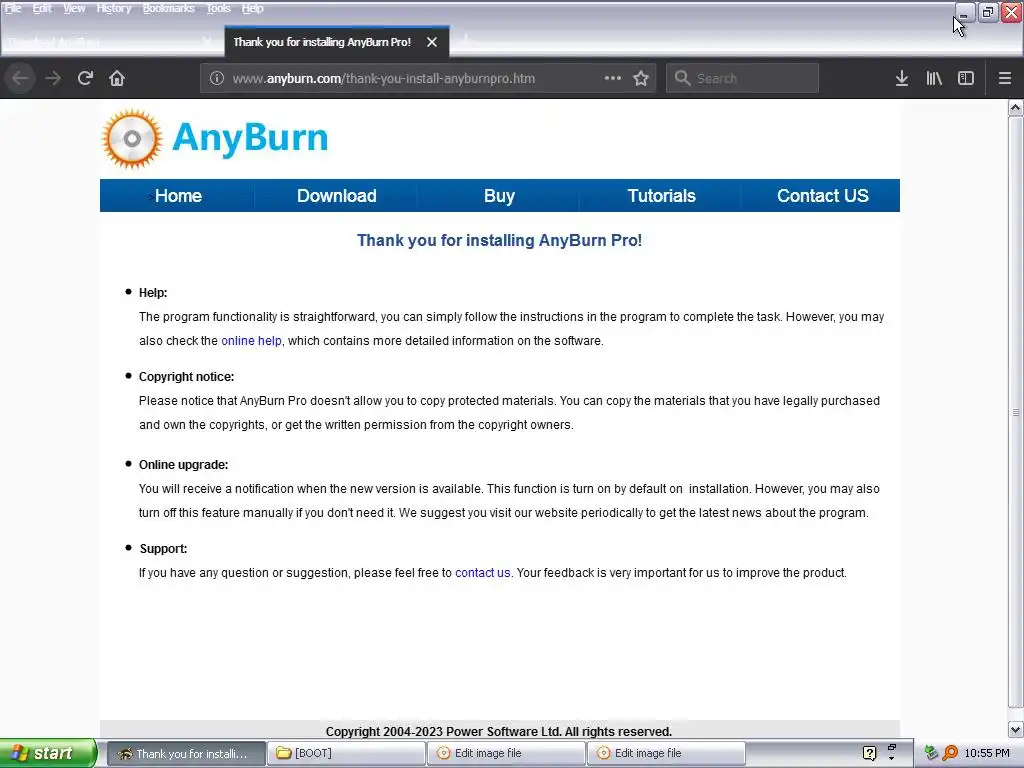Open the Library icon in toolbar
The image size is (1024, 768).
tap(934, 78)
